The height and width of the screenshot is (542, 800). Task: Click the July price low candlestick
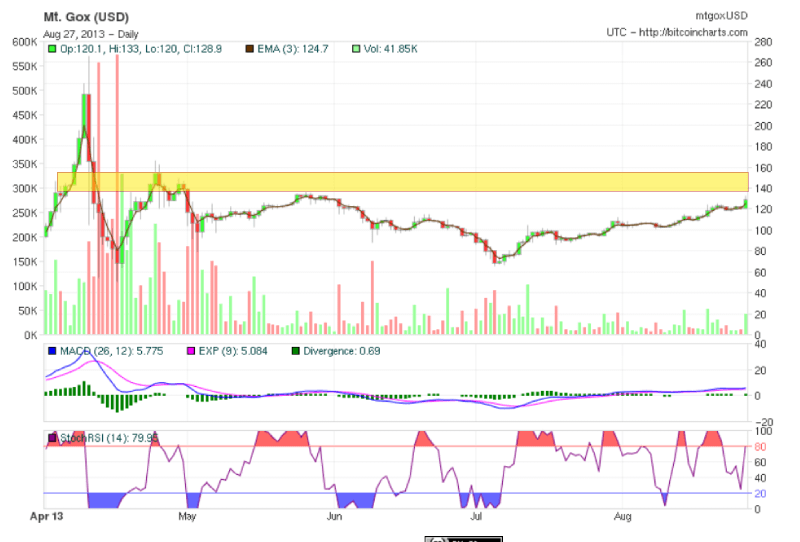pyautogui.click(x=495, y=257)
